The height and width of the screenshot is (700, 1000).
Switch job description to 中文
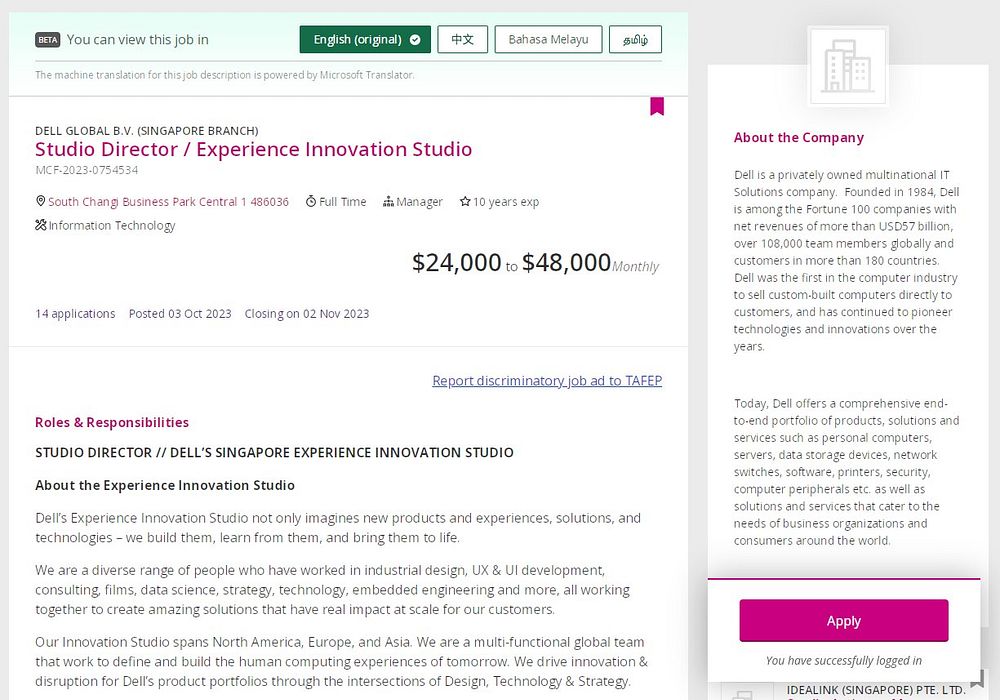462,40
